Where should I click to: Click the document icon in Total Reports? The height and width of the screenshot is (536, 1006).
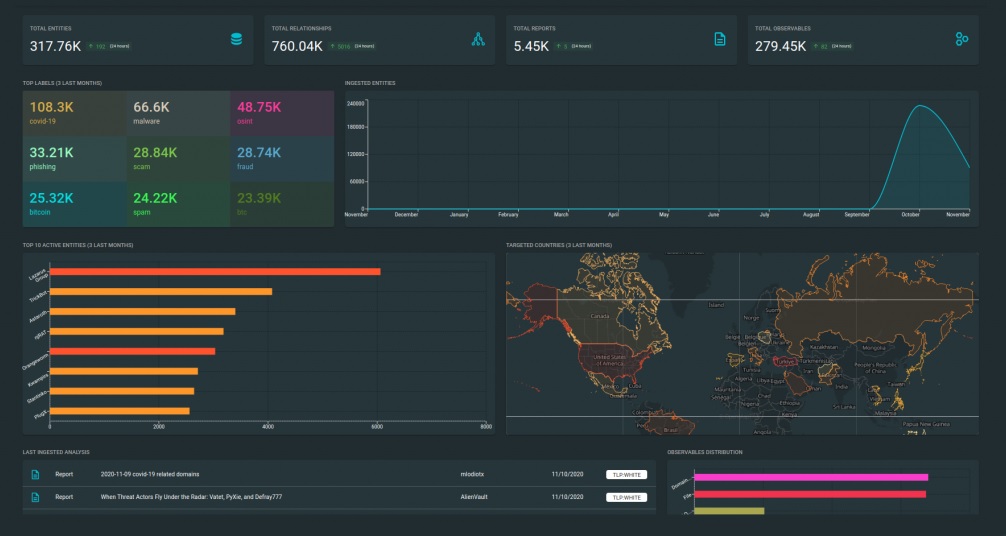(719, 39)
